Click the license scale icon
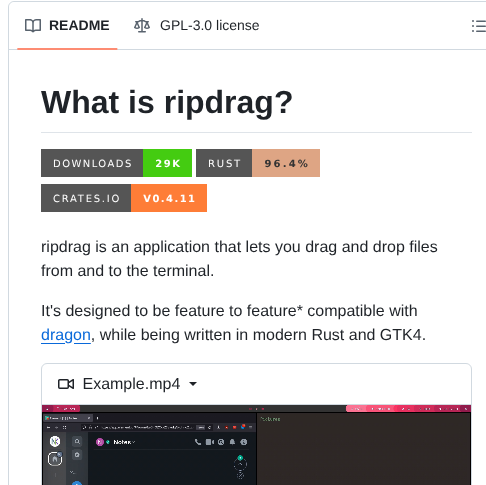The image size is (486, 485). pos(142,26)
